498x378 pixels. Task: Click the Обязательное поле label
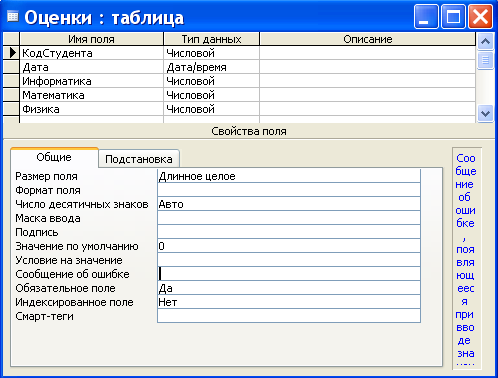tap(65, 288)
